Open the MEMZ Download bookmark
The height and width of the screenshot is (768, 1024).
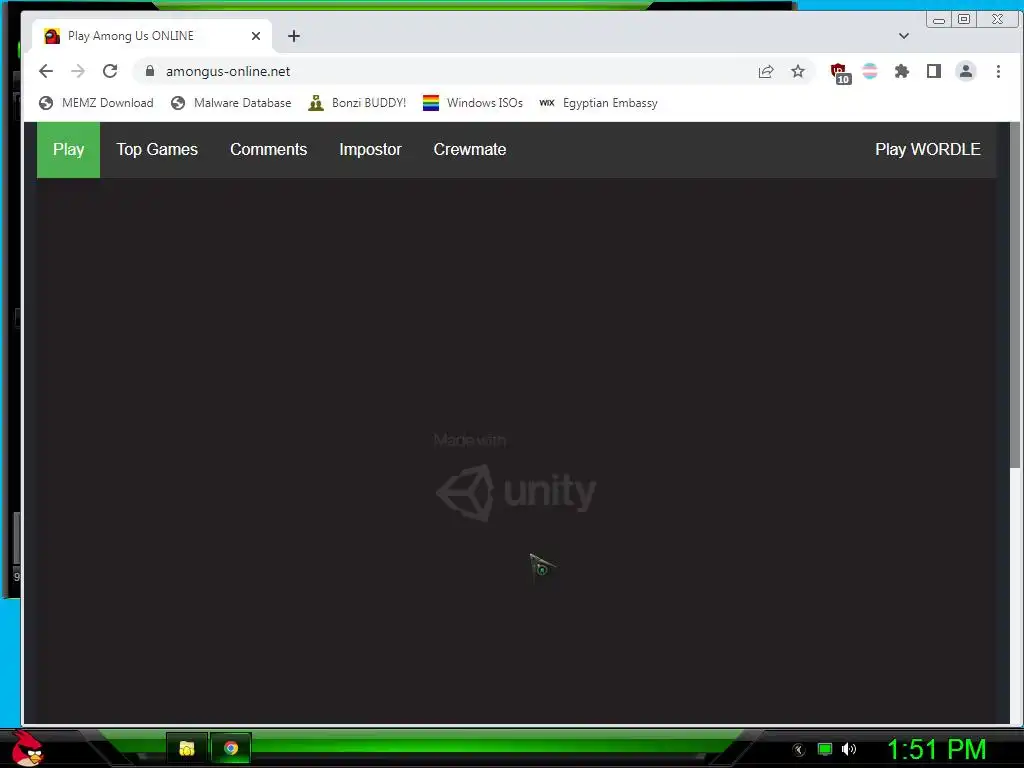[x=96, y=103]
